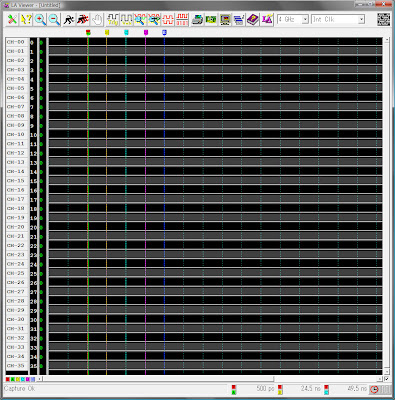The width and height of the screenshot is (395, 400).
Task: Click the printer icon in toolbar
Action: click(x=197, y=20)
